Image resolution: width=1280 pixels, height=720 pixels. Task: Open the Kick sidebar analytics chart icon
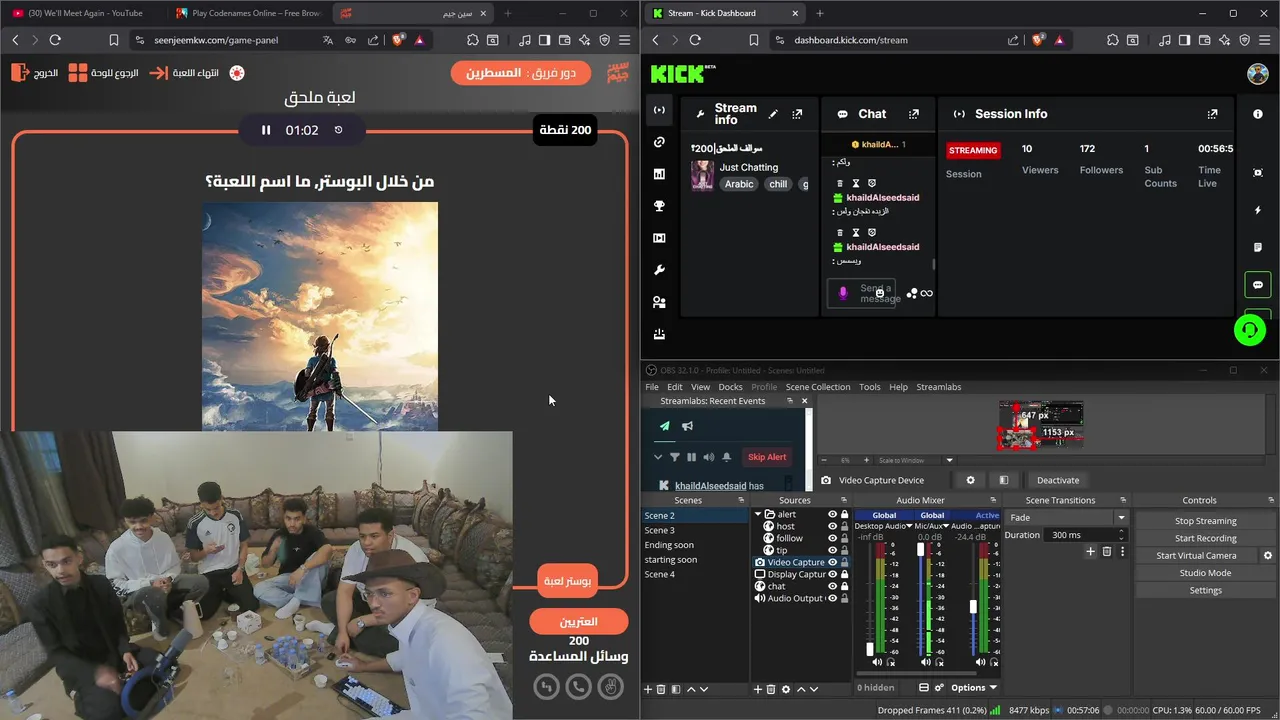coord(659,174)
